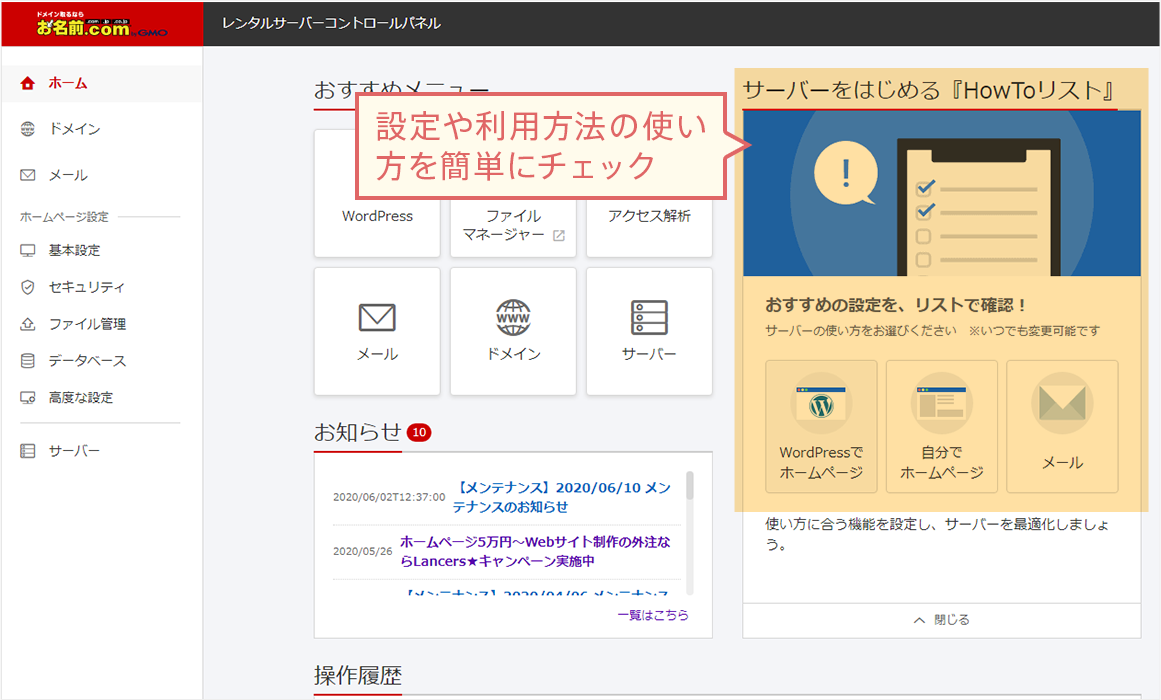Click the お名前.com logo
1161x700 pixels.
(x=102, y=24)
